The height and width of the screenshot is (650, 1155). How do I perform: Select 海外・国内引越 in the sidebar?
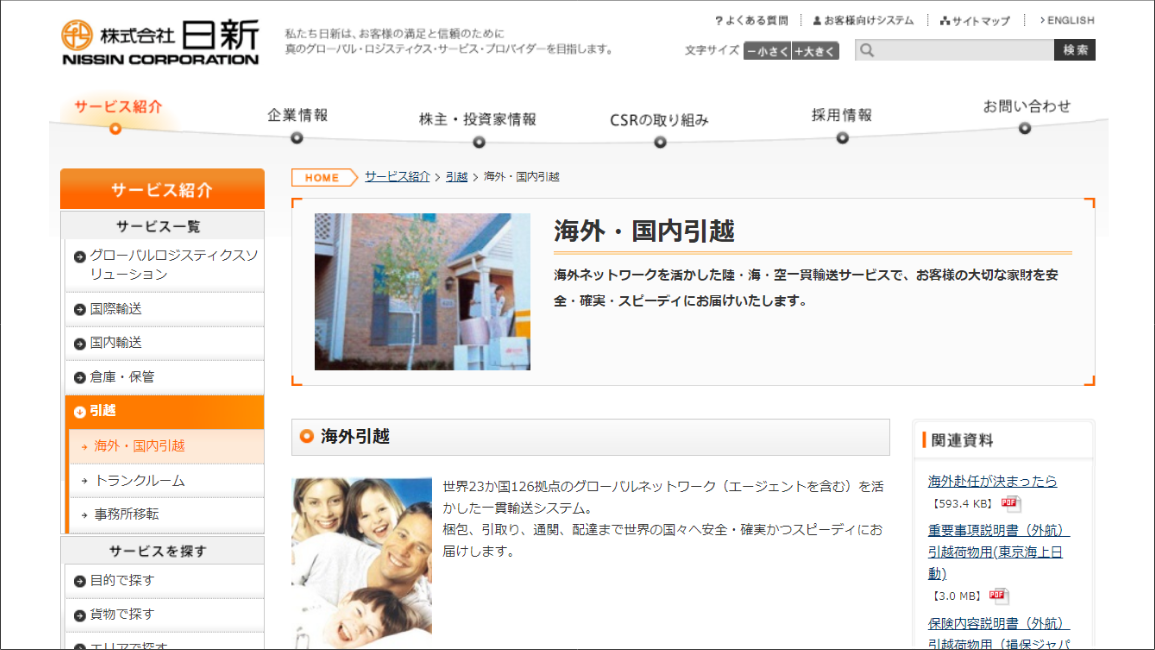166,446
